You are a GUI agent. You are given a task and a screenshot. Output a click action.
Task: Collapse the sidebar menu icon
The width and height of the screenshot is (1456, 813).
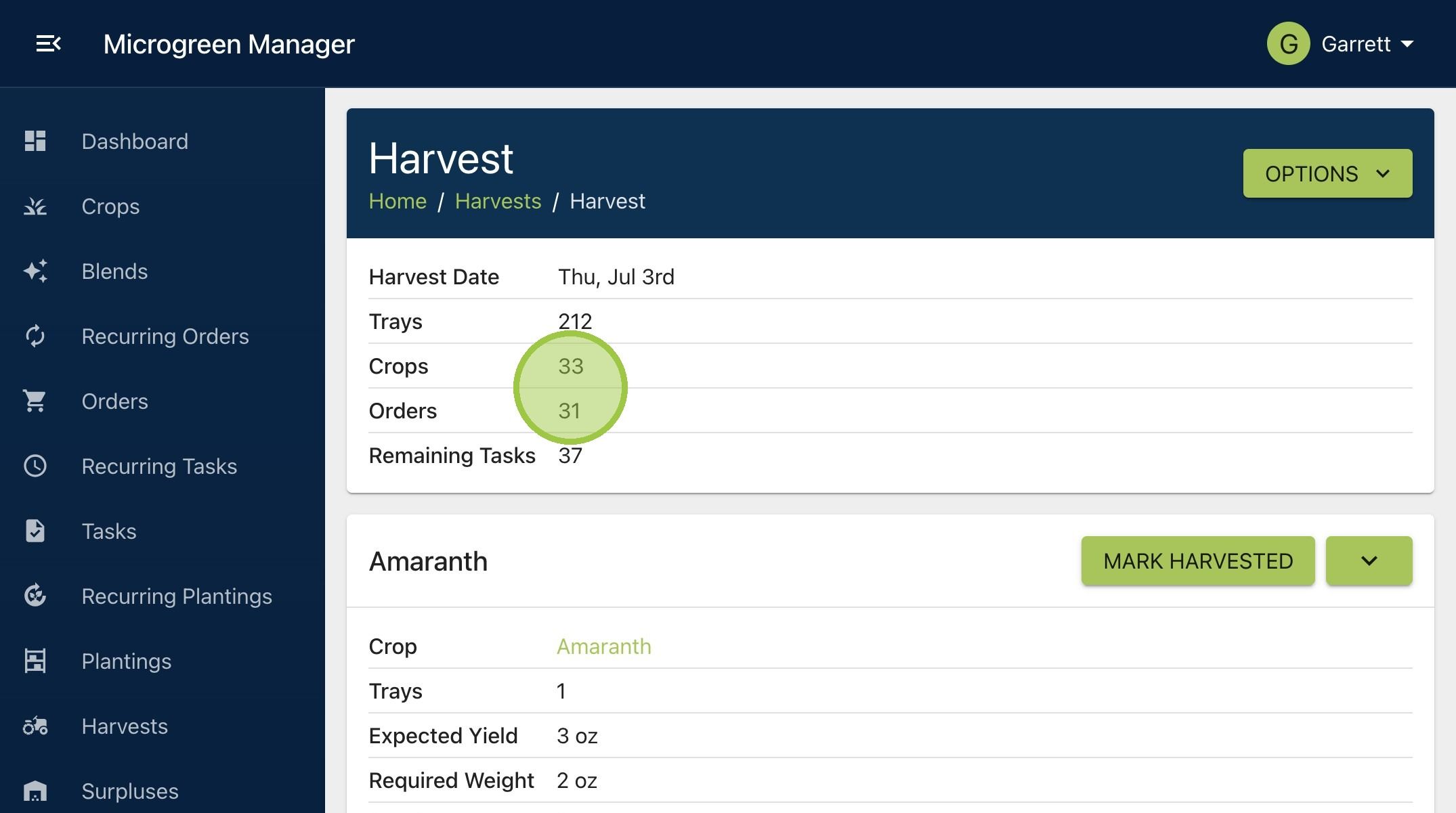[x=48, y=44]
